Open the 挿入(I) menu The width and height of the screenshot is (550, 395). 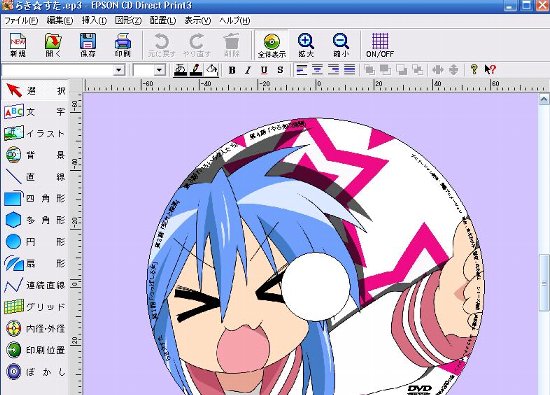click(x=94, y=20)
